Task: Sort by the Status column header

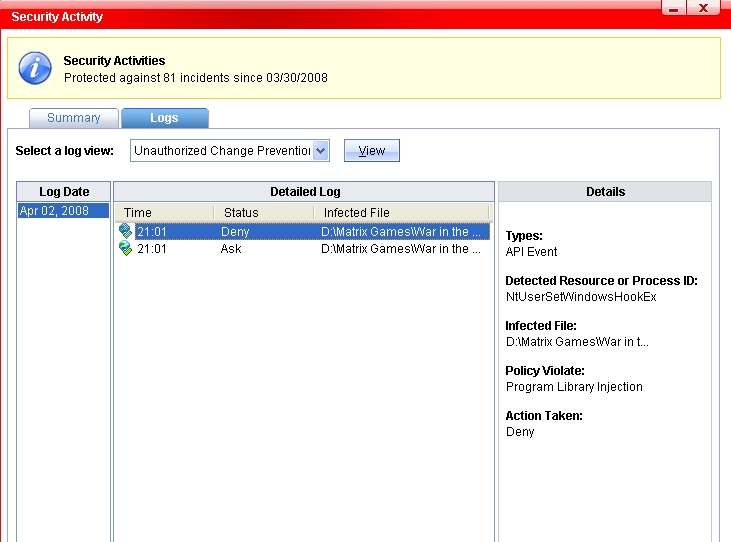Action: click(x=264, y=213)
